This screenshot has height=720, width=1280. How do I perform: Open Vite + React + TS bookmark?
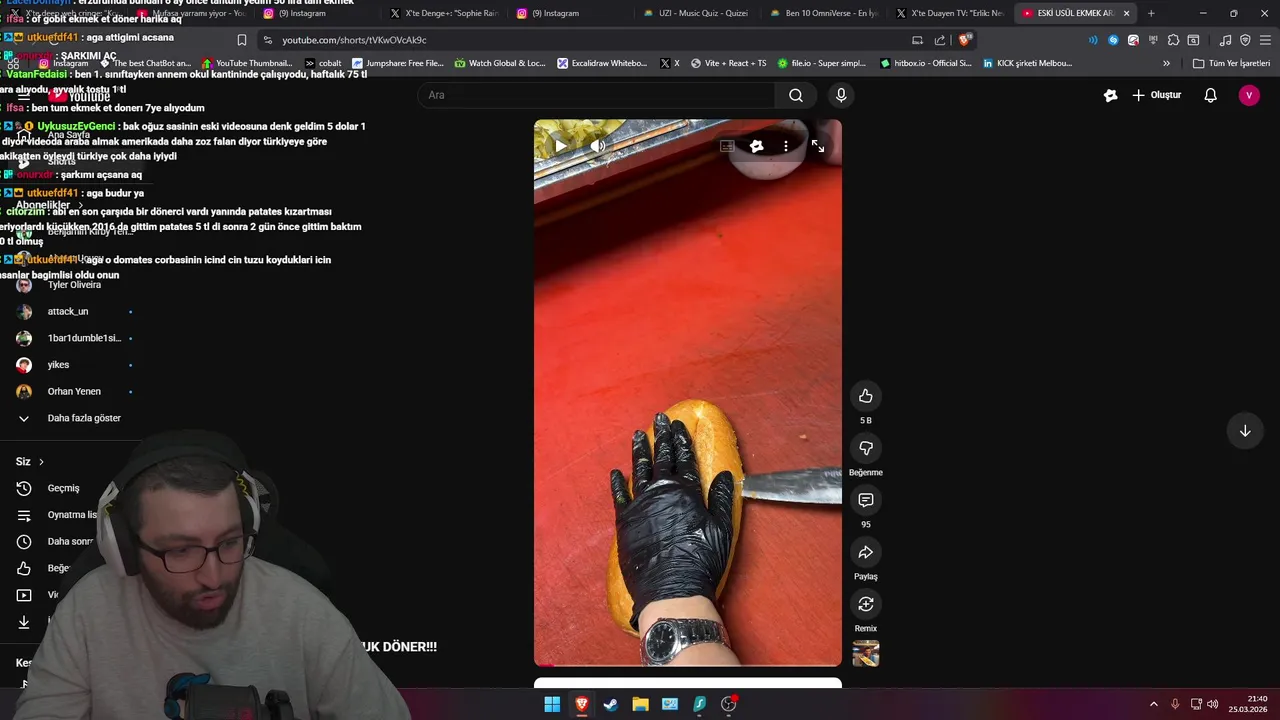727,63
